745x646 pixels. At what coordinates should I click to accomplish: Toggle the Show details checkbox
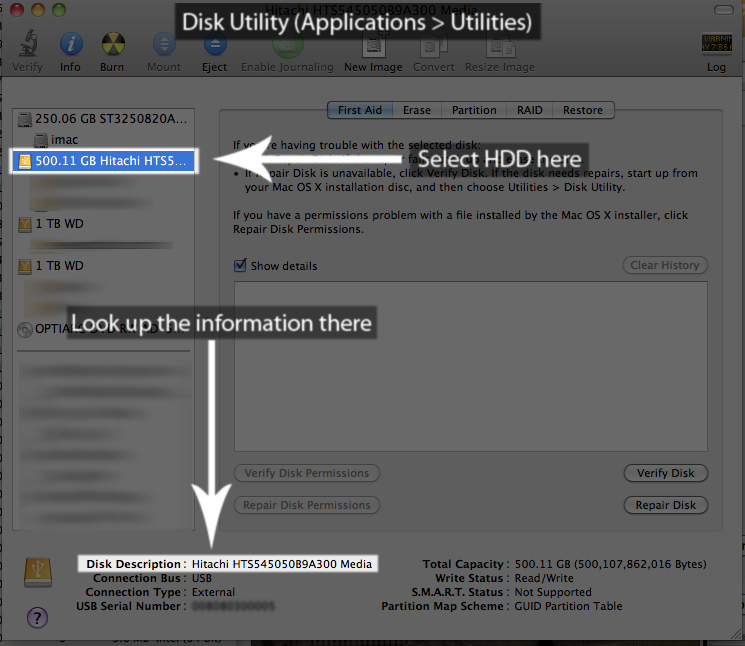[240, 265]
